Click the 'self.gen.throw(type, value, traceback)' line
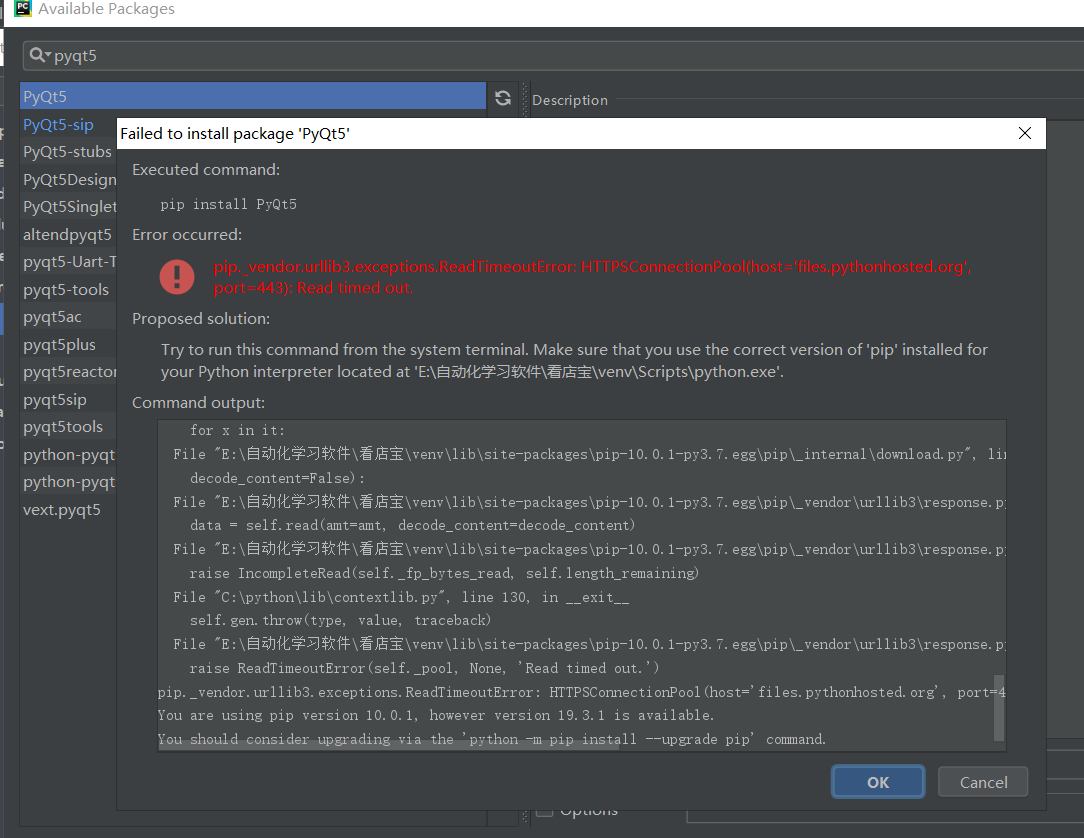The image size is (1084, 838). point(340,620)
